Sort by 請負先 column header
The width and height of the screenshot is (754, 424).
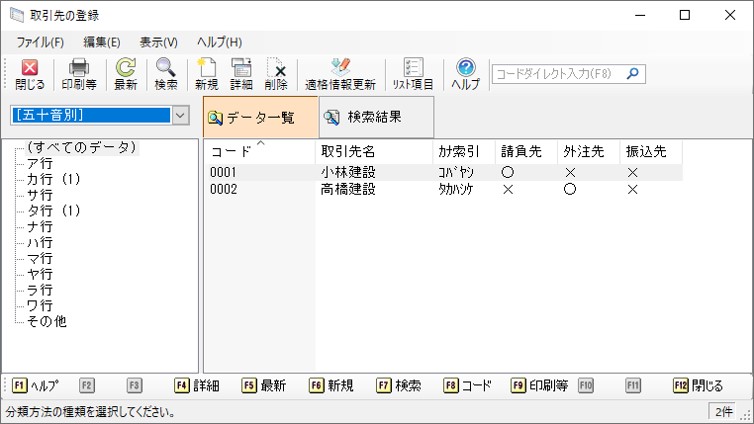click(527, 151)
